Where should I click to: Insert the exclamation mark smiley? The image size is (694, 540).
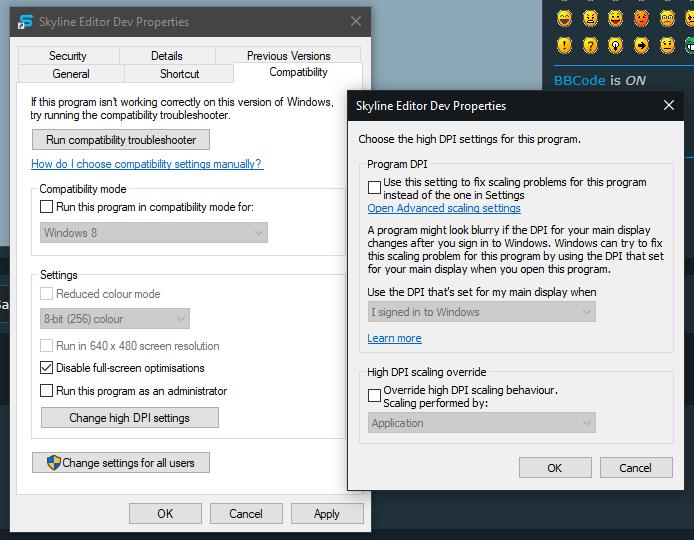564,45
